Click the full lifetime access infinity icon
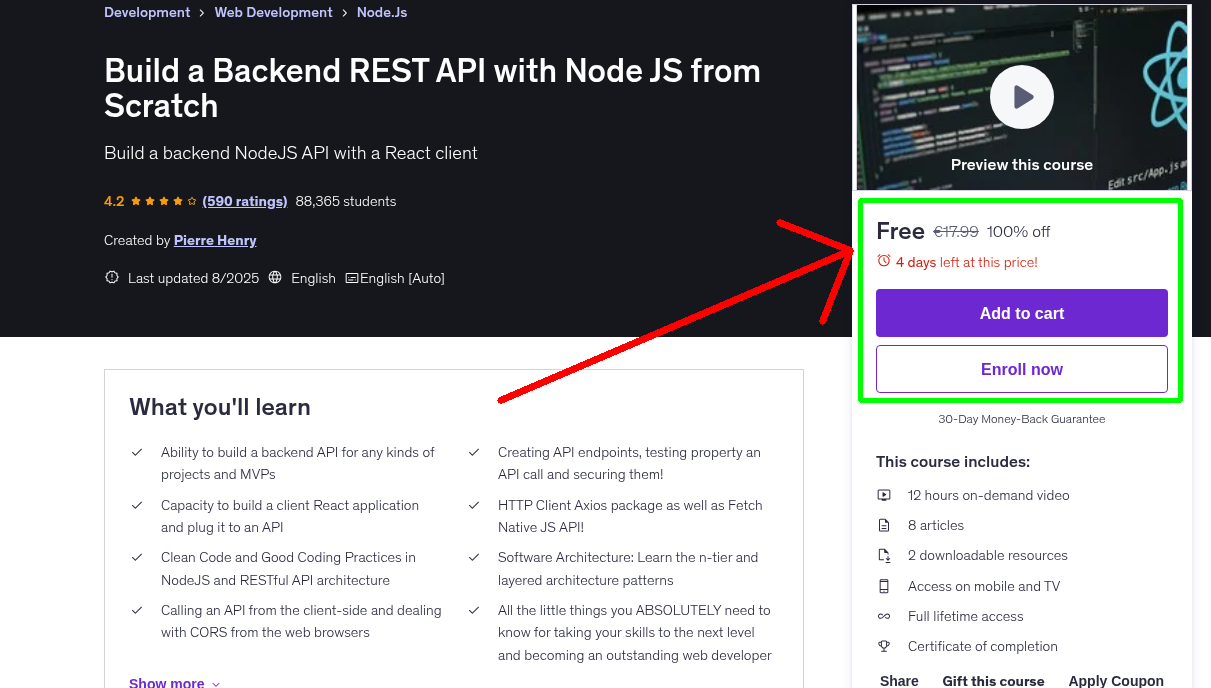Image resolution: width=1211 pixels, height=688 pixels. [884, 616]
